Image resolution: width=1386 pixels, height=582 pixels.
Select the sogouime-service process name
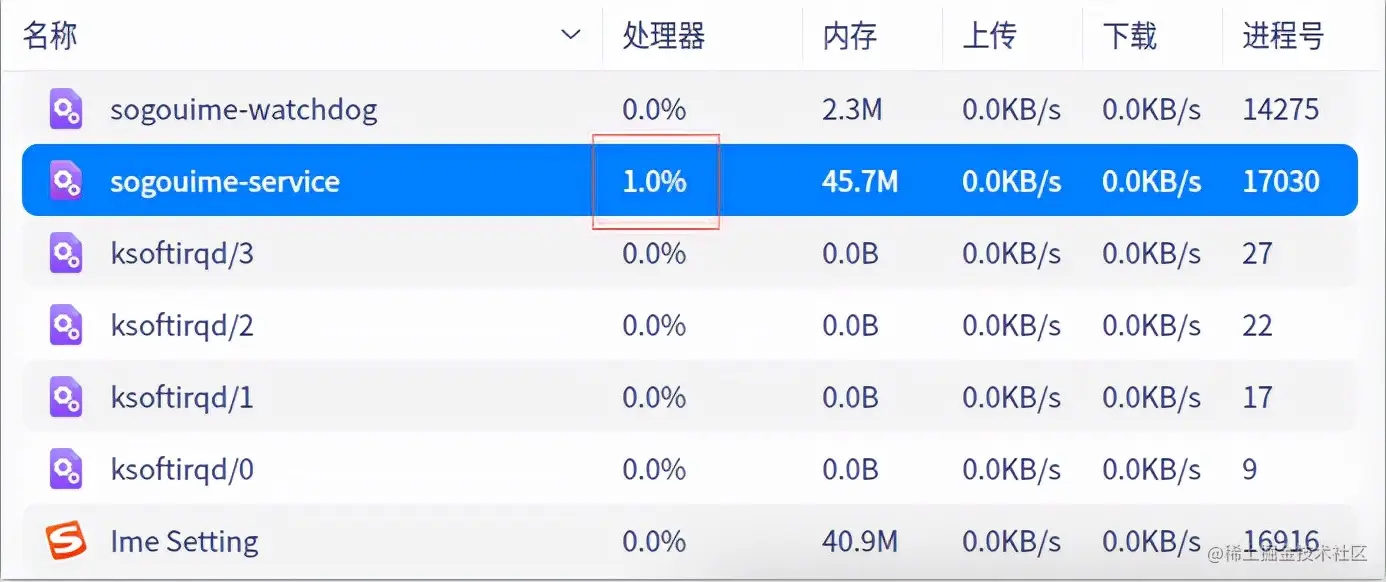tap(225, 181)
